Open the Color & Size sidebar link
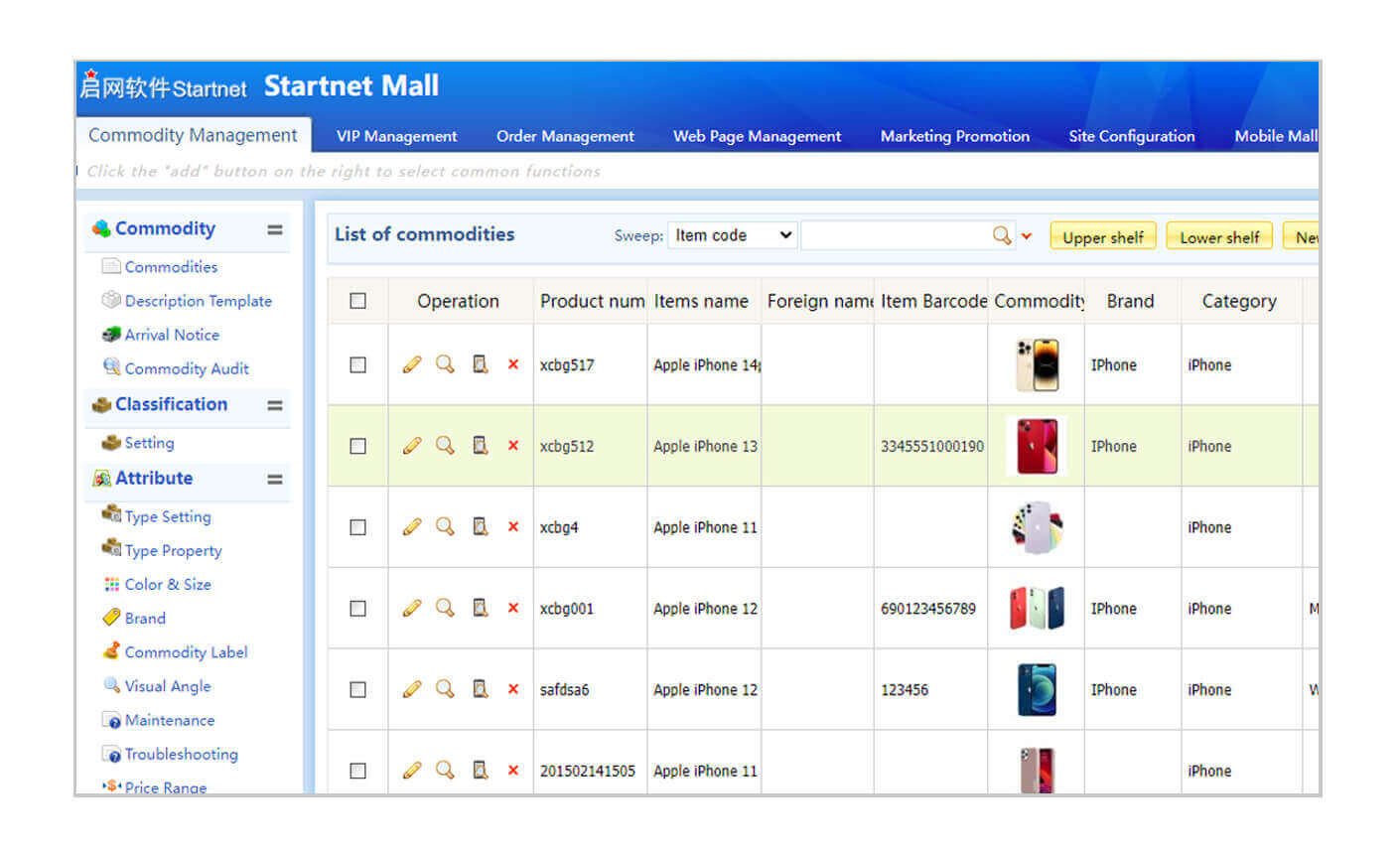1400x854 pixels. tap(168, 584)
